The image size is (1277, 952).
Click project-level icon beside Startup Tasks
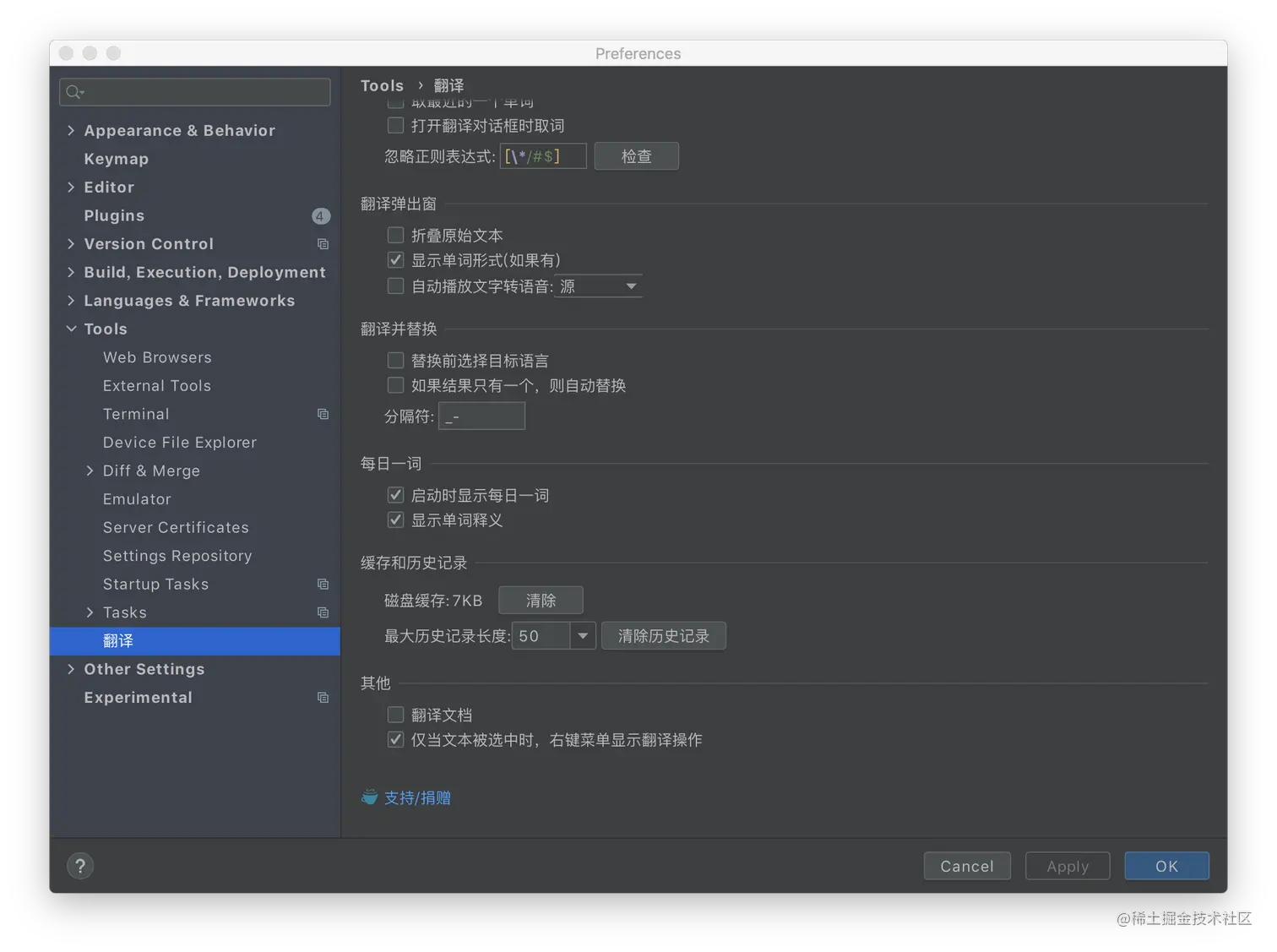pos(323,584)
